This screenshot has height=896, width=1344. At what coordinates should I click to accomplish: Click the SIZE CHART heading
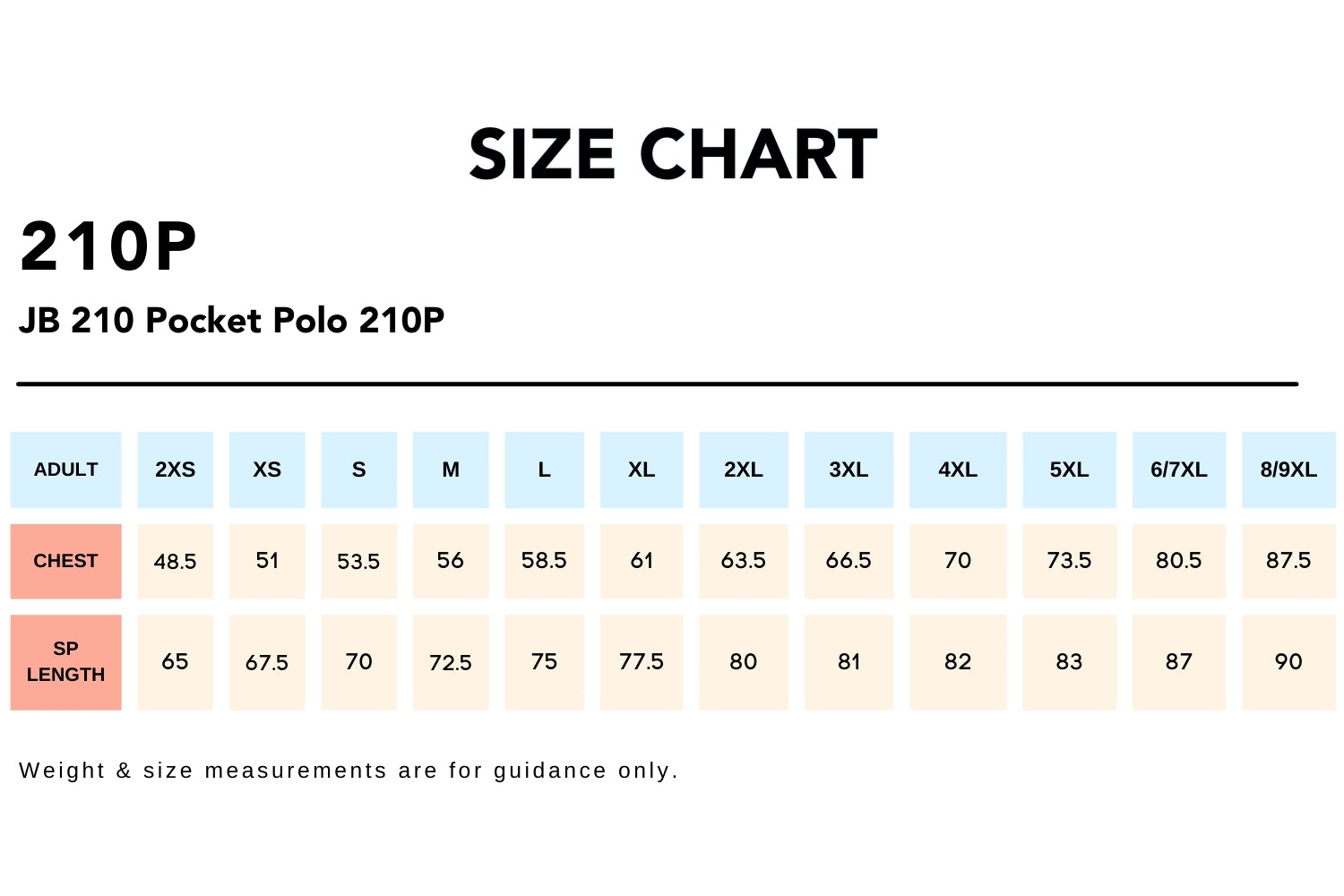click(672, 155)
